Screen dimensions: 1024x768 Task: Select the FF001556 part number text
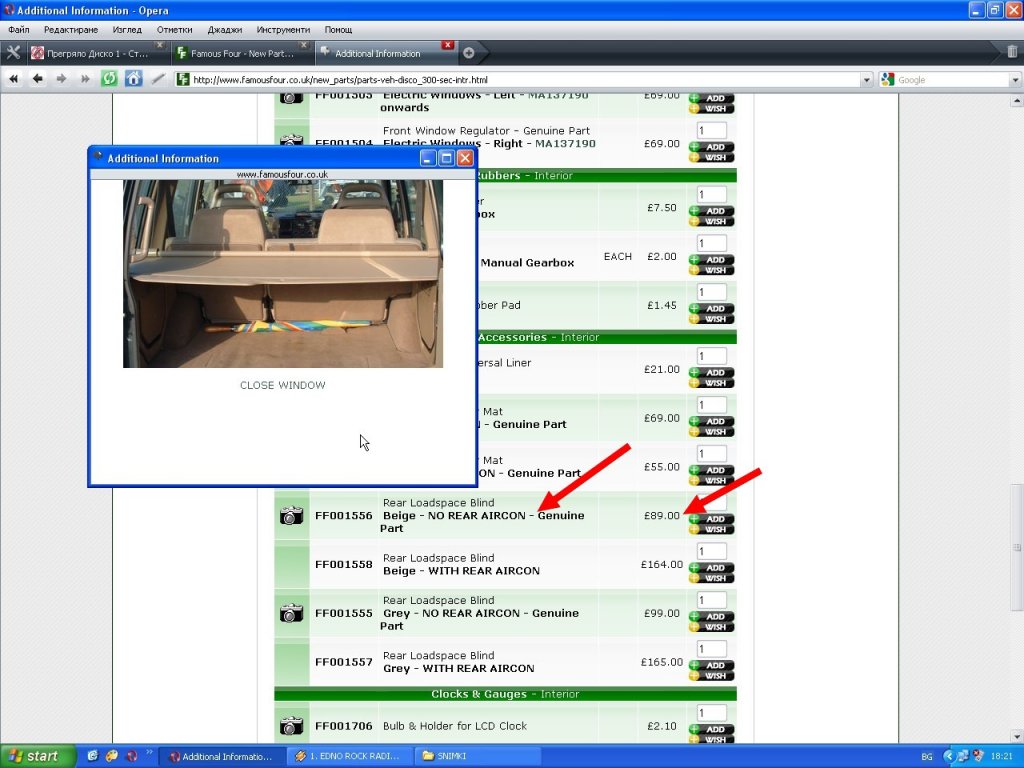click(344, 515)
